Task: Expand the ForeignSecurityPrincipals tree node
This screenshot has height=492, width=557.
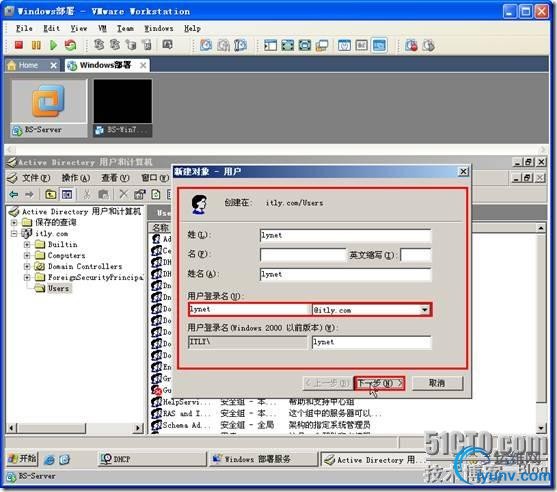Action: click(x=27, y=277)
